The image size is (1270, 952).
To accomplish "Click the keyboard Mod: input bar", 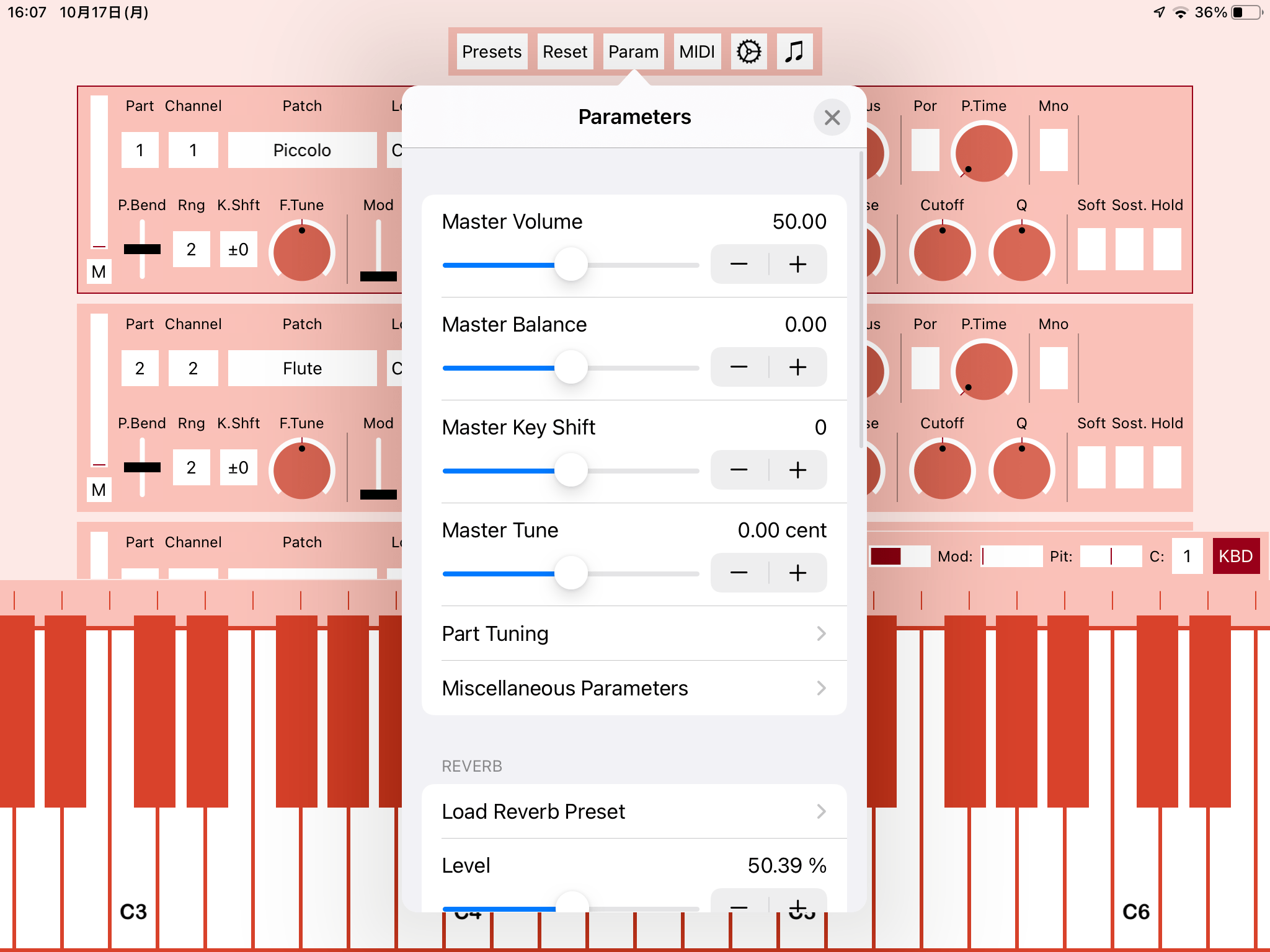I will (1011, 556).
